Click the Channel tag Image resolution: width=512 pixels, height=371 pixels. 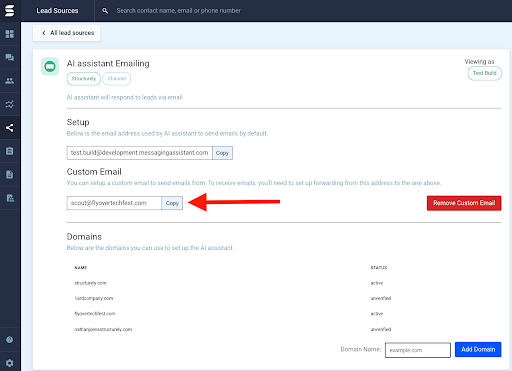click(117, 79)
